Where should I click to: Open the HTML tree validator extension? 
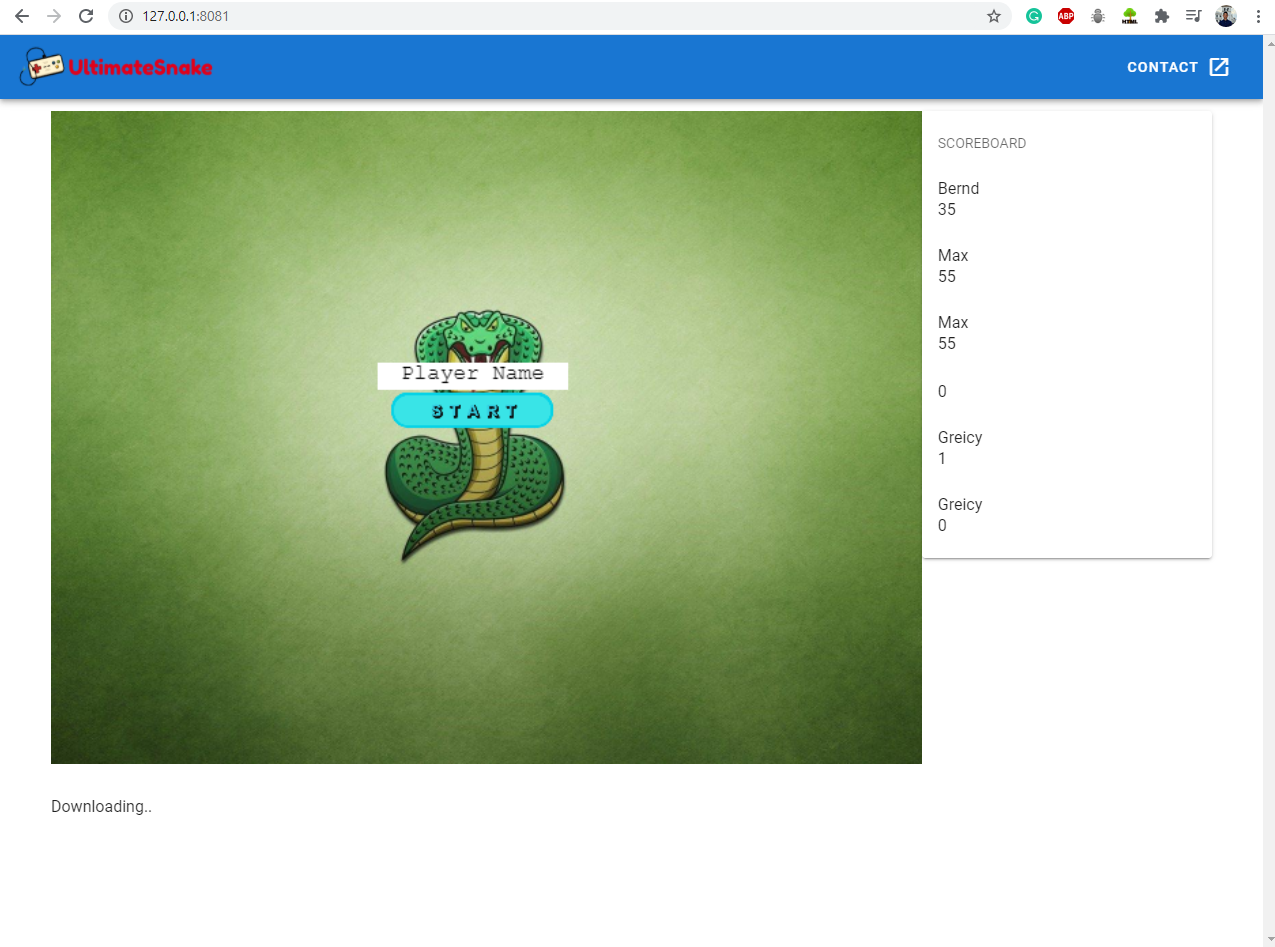point(1129,16)
